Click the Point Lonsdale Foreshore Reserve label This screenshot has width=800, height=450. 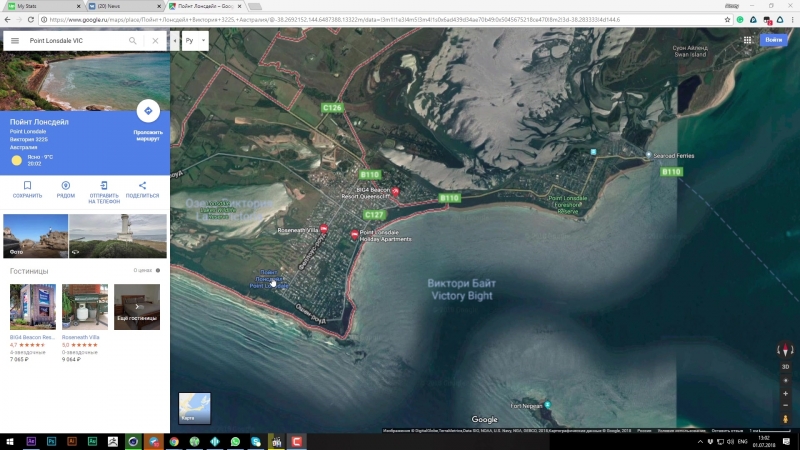567,205
